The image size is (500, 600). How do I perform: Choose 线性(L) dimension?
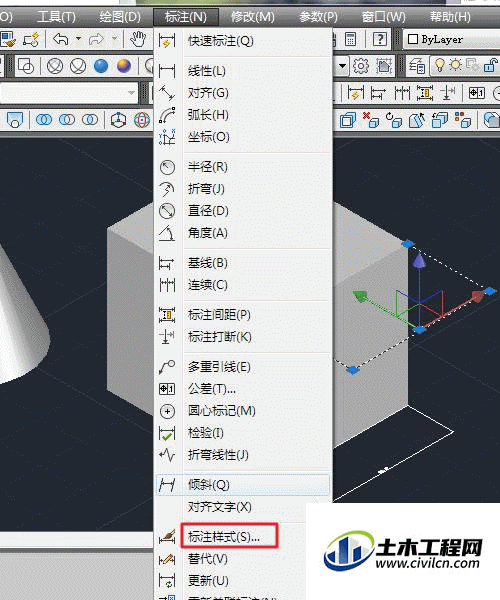point(243,71)
